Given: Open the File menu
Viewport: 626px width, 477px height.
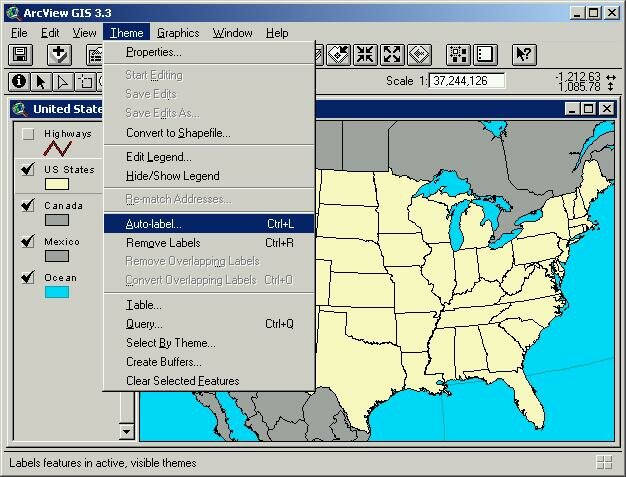Looking at the screenshot, I should click(x=19, y=33).
